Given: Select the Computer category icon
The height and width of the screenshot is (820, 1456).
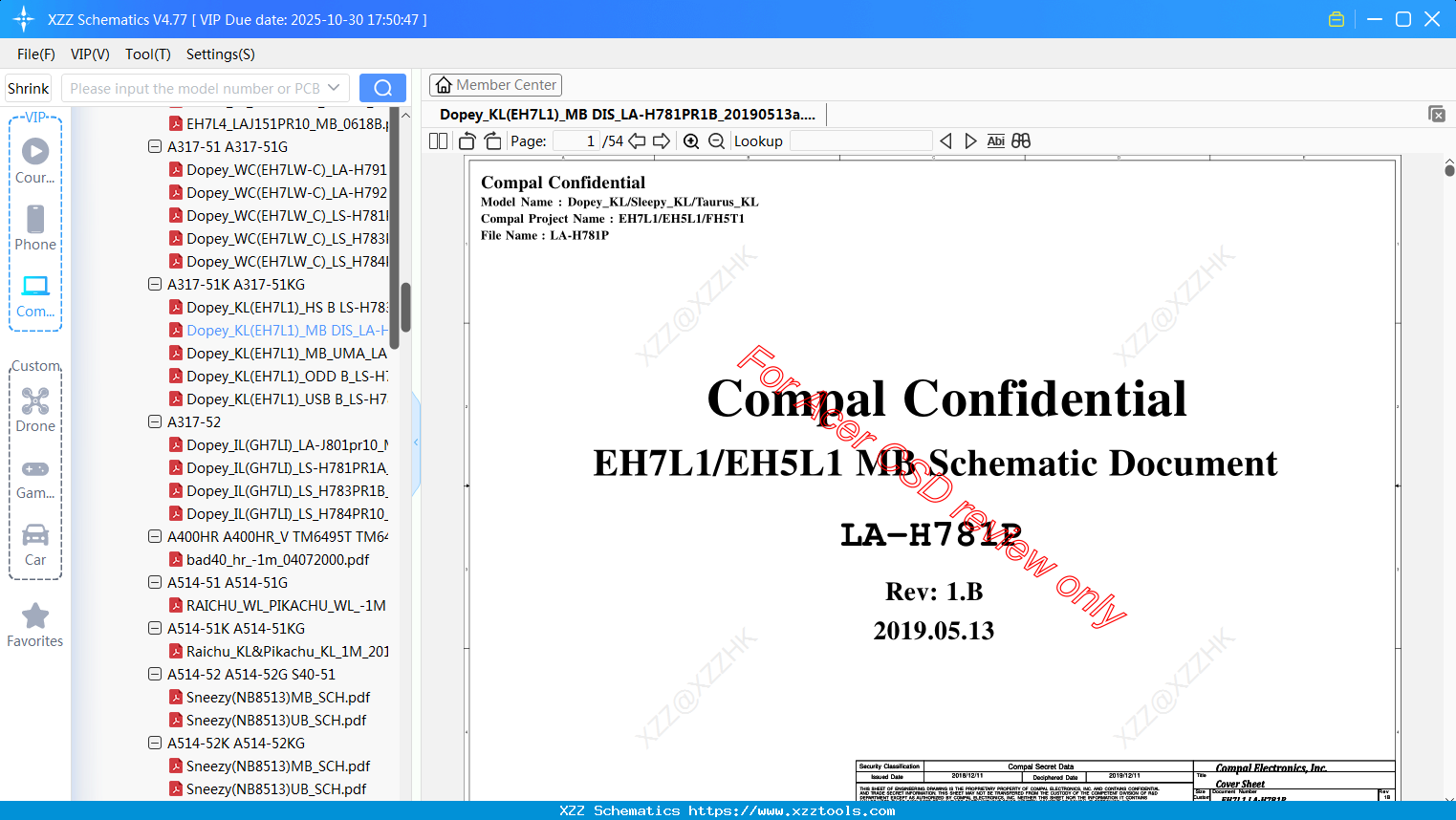Looking at the screenshot, I should pos(35,295).
